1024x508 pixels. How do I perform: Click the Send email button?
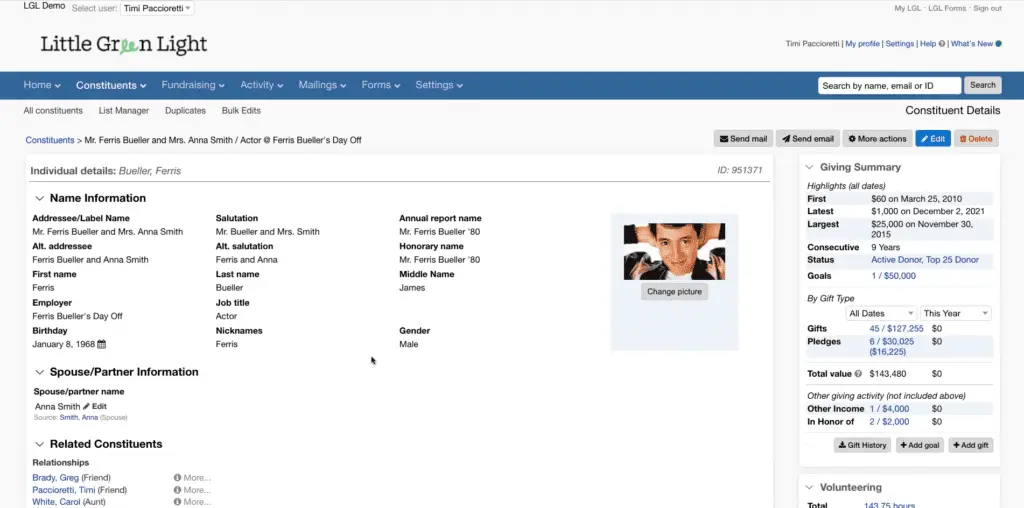808,138
